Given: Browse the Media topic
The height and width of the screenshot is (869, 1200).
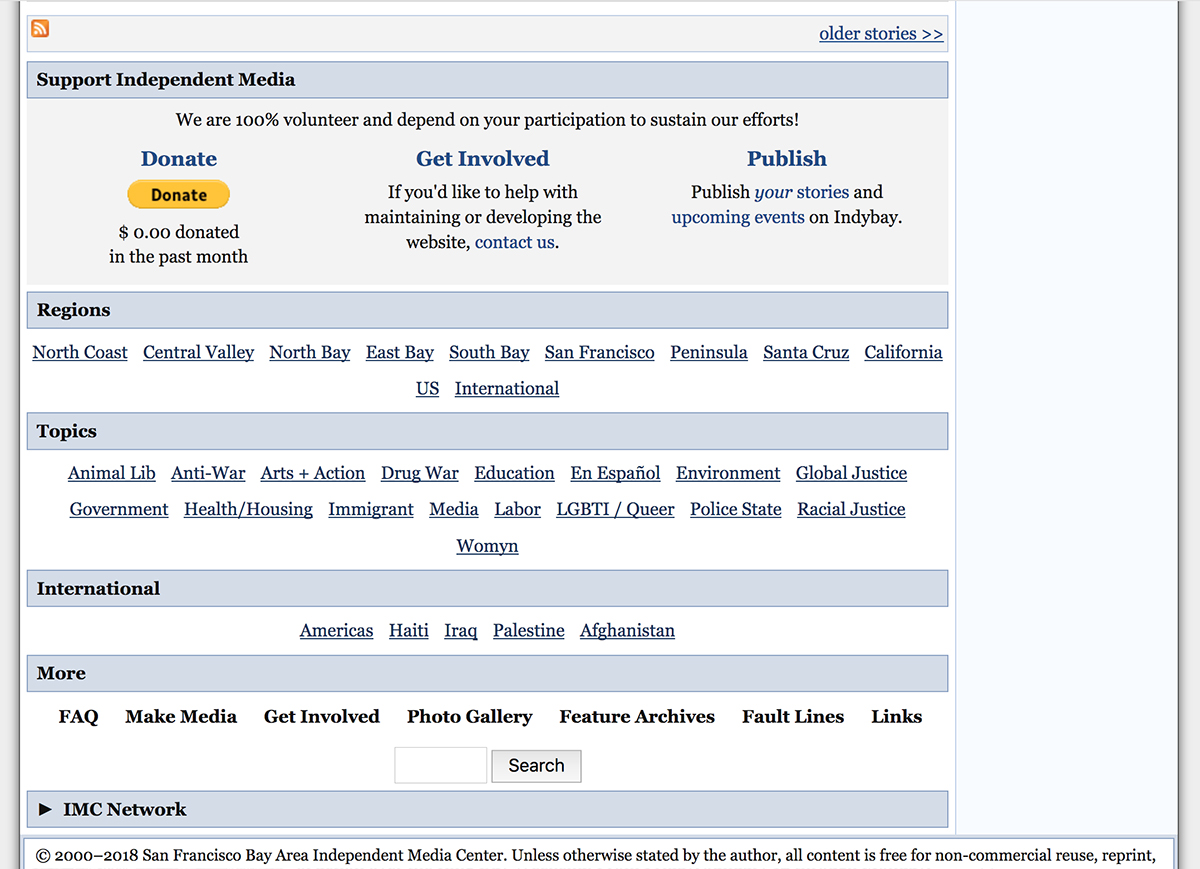Looking at the screenshot, I should (454, 509).
